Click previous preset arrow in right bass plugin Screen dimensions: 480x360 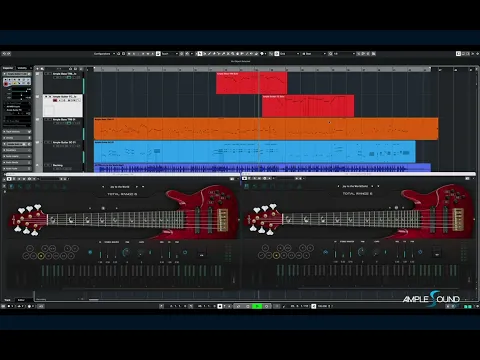point(339,186)
